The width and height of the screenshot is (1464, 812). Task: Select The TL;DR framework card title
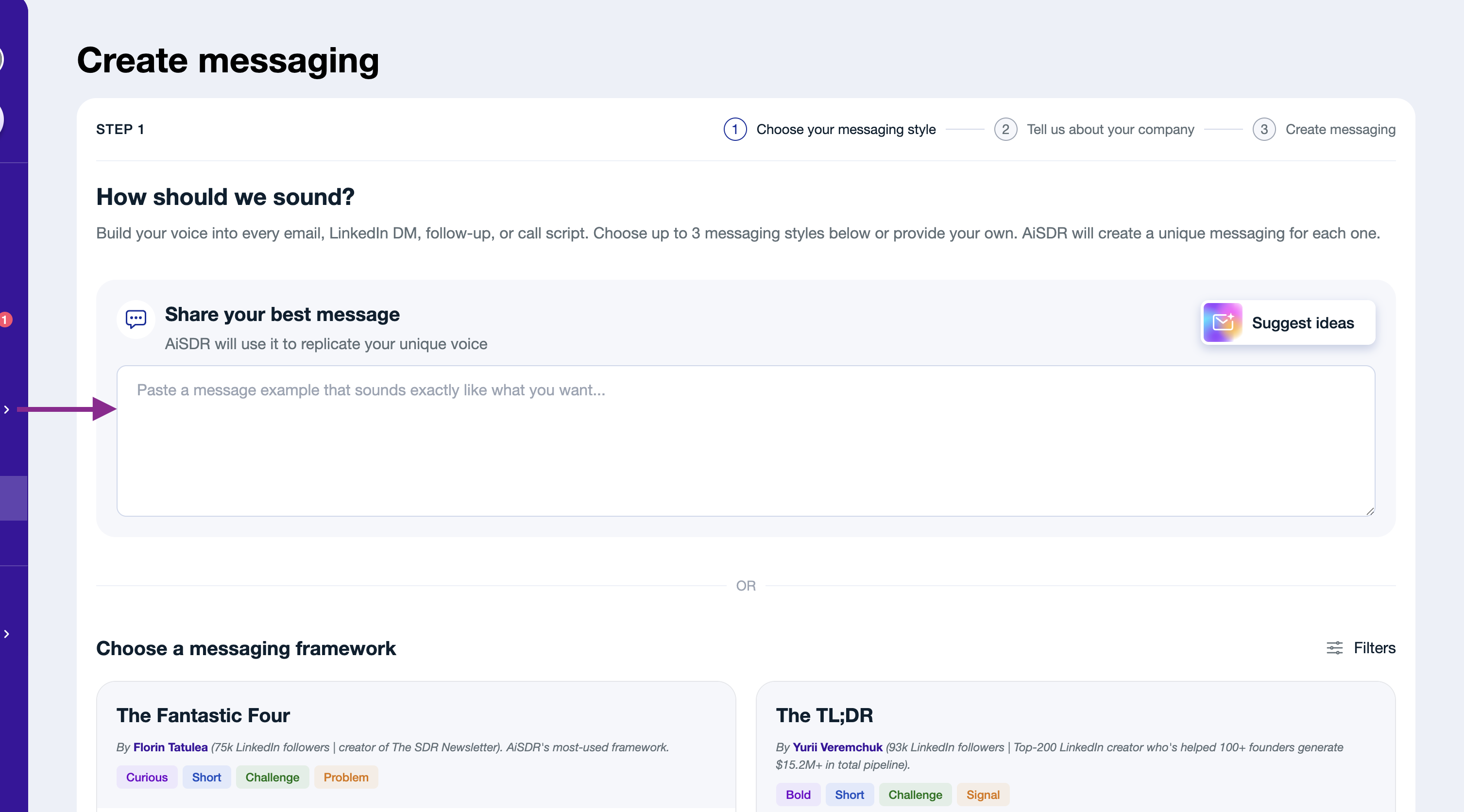[824, 715]
